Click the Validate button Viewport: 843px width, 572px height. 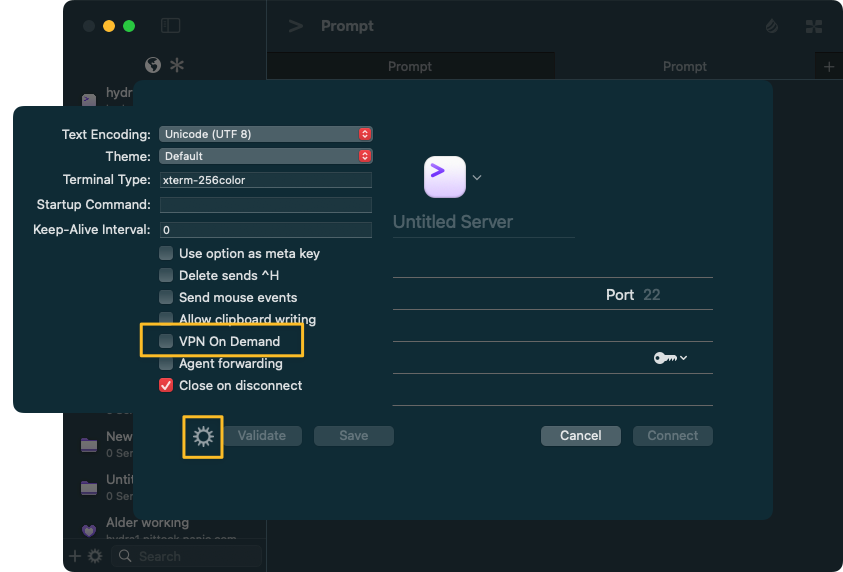pyautogui.click(x=262, y=435)
